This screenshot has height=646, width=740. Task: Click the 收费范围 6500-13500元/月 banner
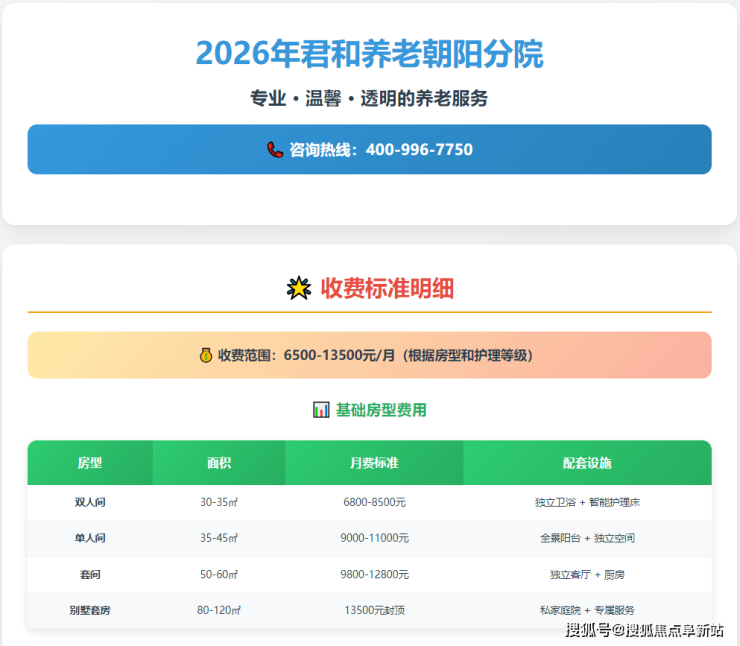tap(369, 355)
